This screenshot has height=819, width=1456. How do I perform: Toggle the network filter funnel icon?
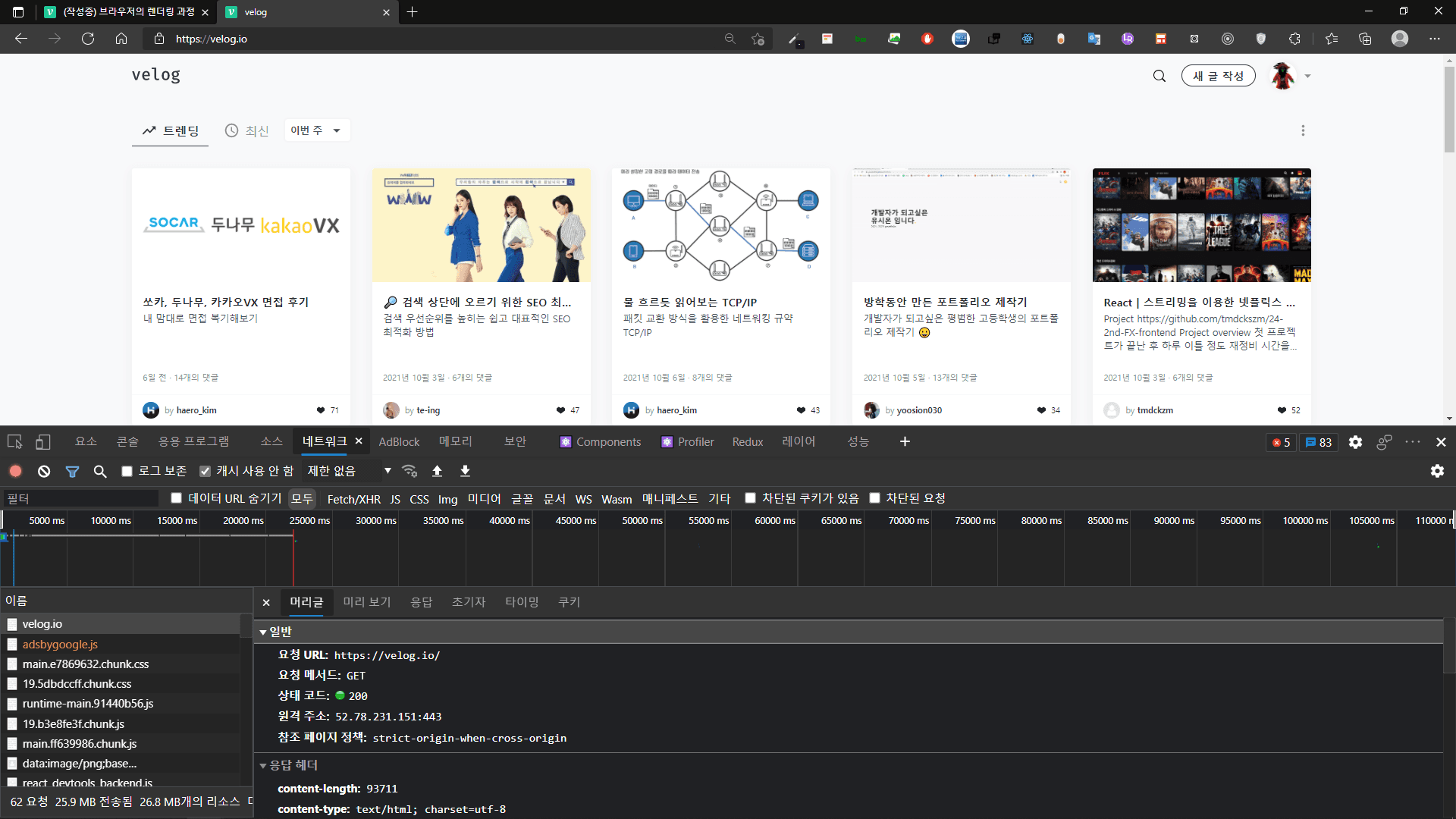pos(72,471)
